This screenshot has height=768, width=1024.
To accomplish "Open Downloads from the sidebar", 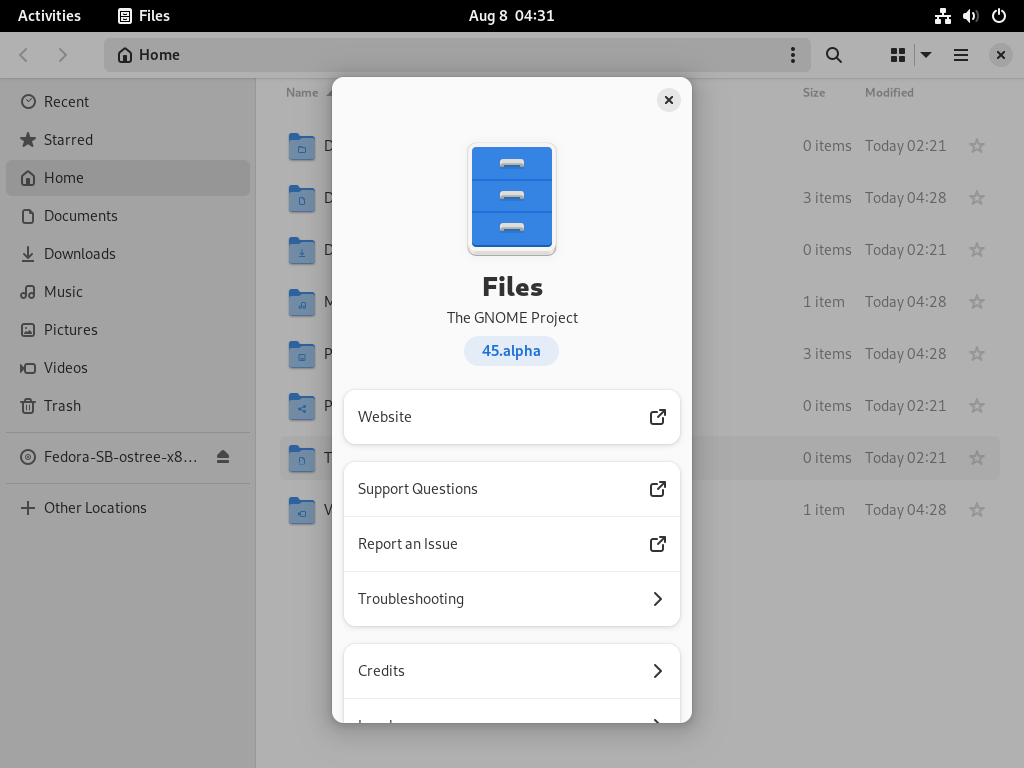I will tap(128, 253).
